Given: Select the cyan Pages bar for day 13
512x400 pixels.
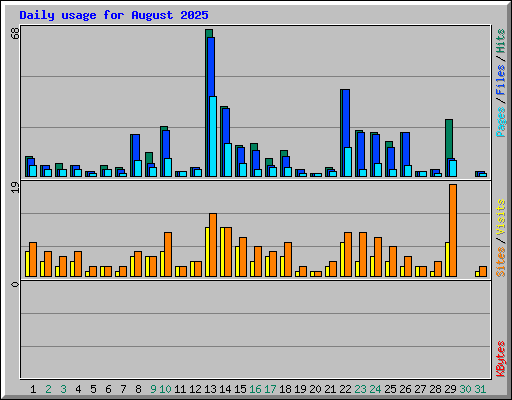Looking at the screenshot, I should [x=213, y=136].
